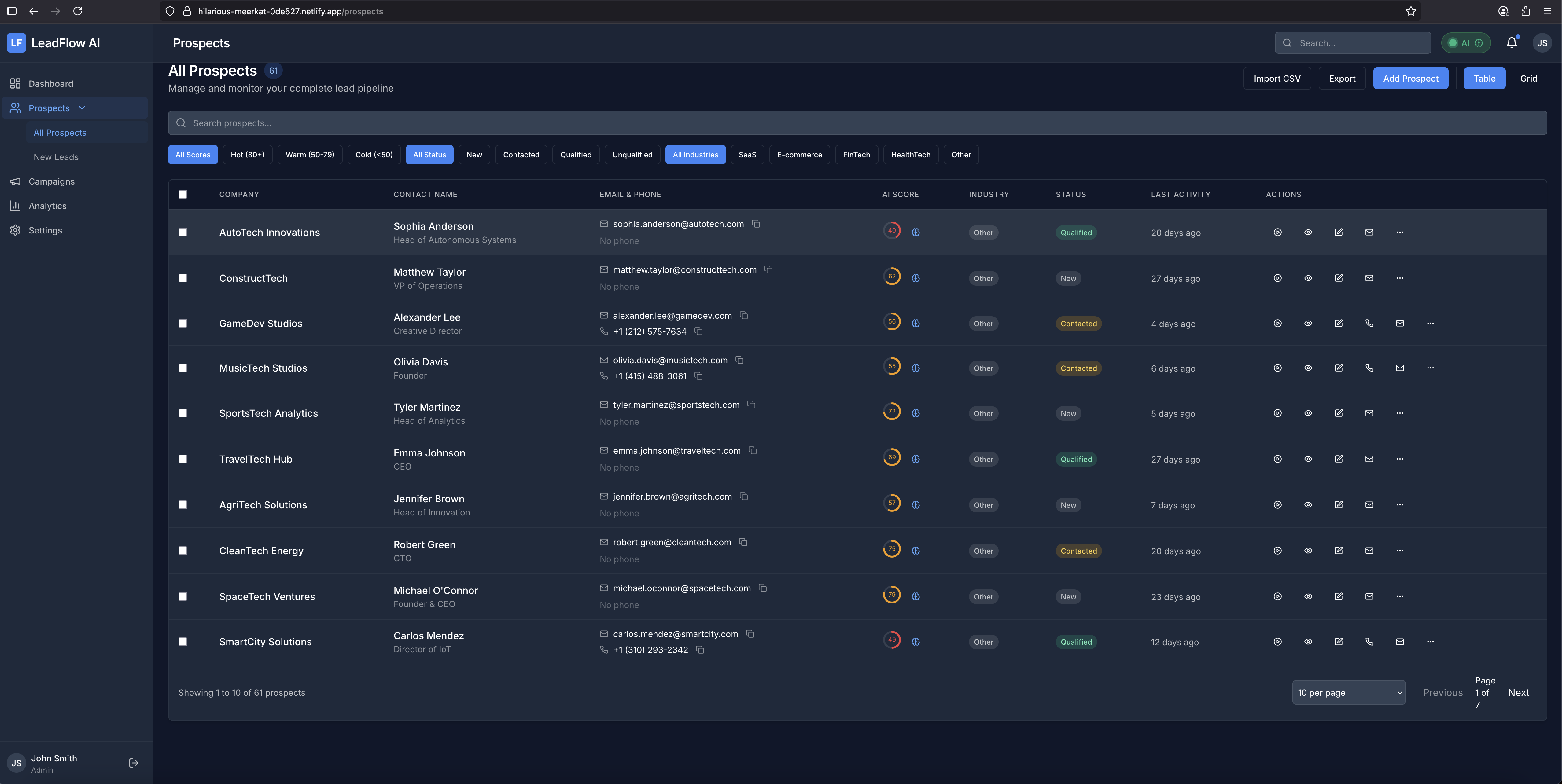Click phone call icon for GameDev Studios
The width and height of the screenshot is (1562, 784).
tap(1369, 324)
